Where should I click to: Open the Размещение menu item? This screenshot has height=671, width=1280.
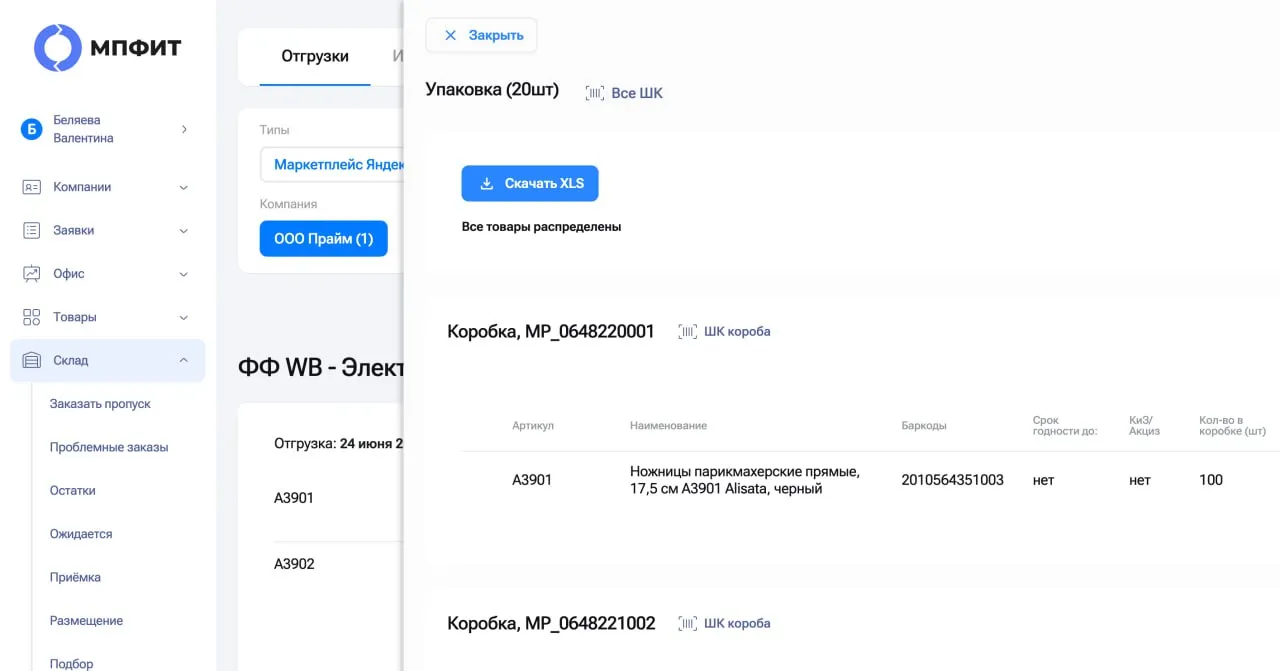[86, 621]
